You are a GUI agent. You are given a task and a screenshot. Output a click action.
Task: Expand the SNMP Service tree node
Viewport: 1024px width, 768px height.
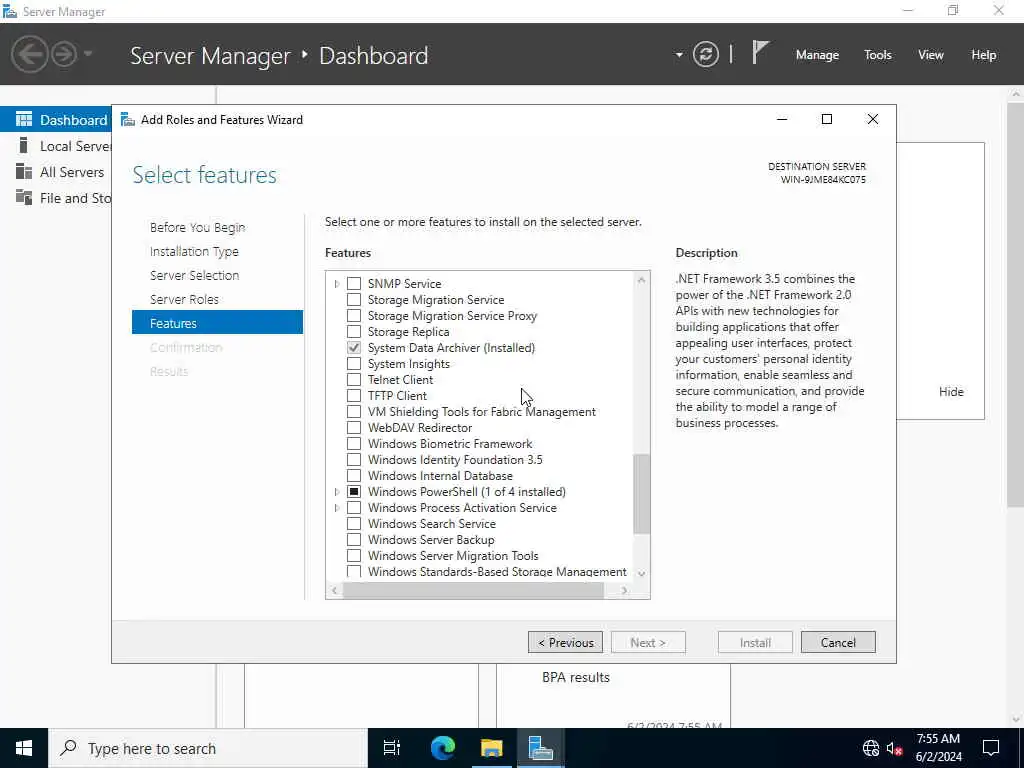coord(337,283)
